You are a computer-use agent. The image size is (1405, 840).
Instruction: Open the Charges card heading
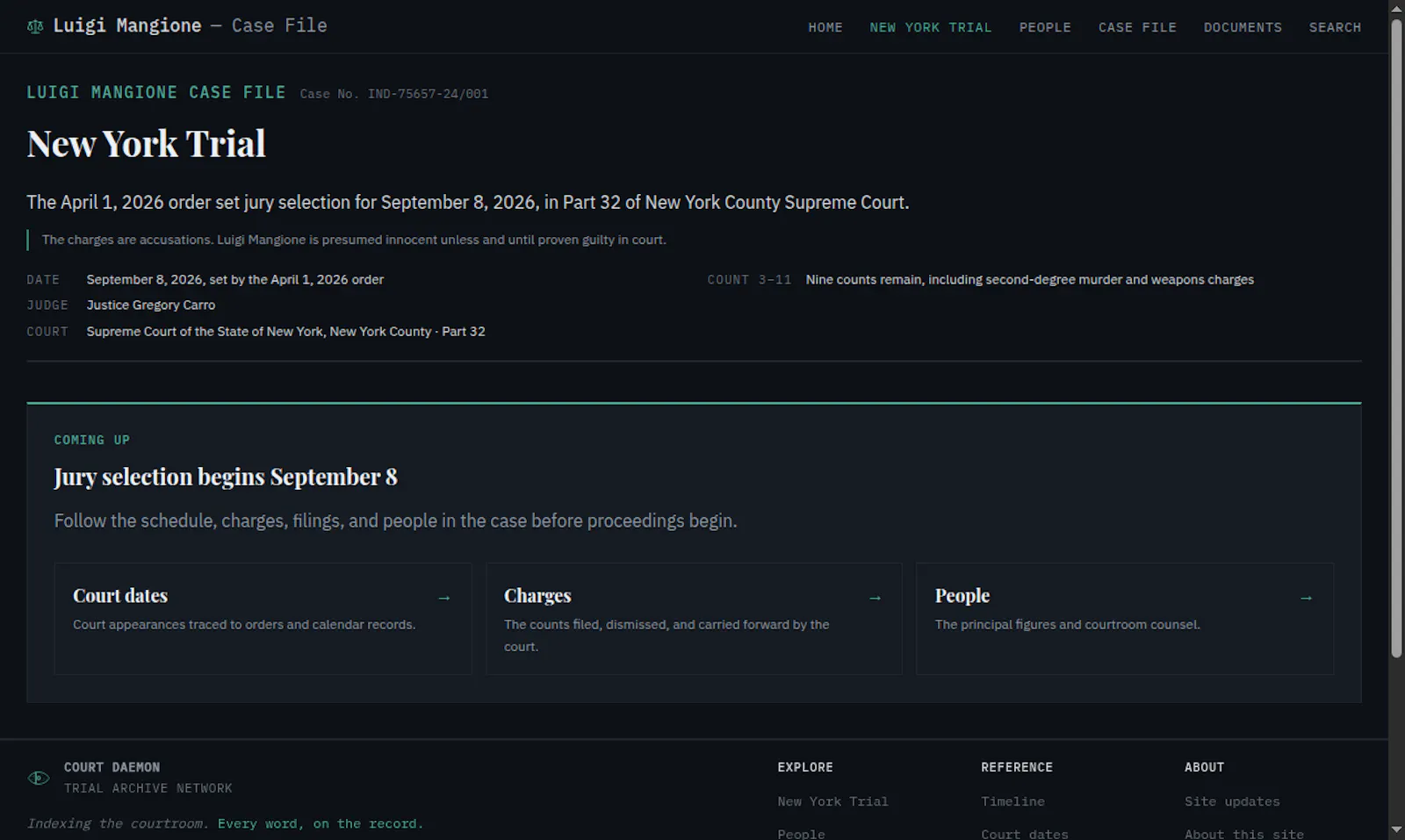[537, 596]
